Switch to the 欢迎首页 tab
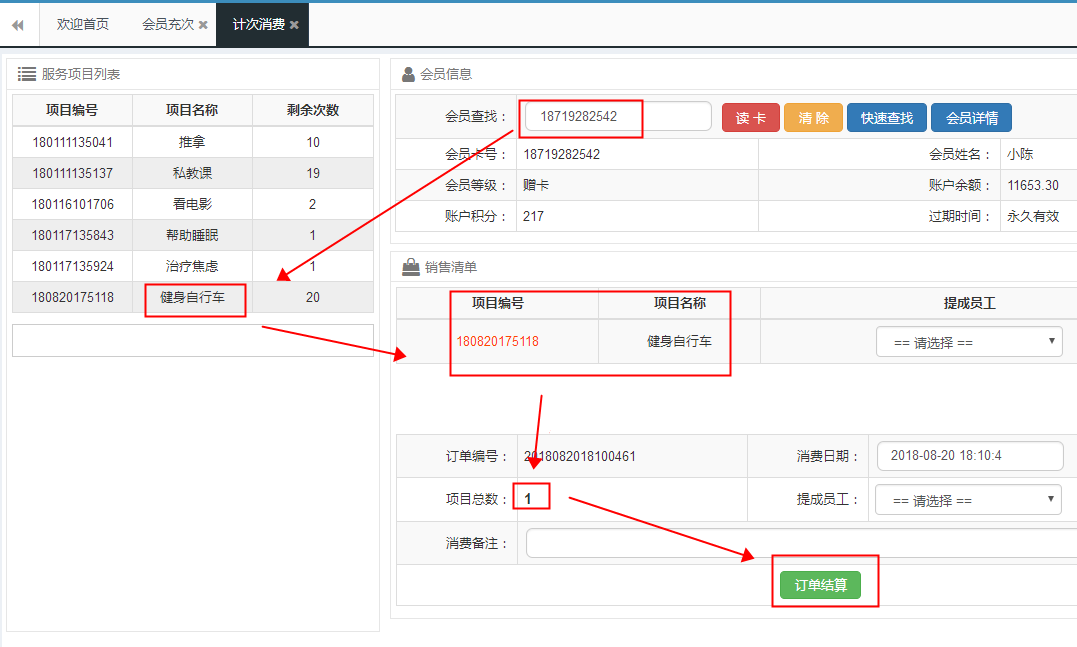The width and height of the screenshot is (1077, 647). 83,25
